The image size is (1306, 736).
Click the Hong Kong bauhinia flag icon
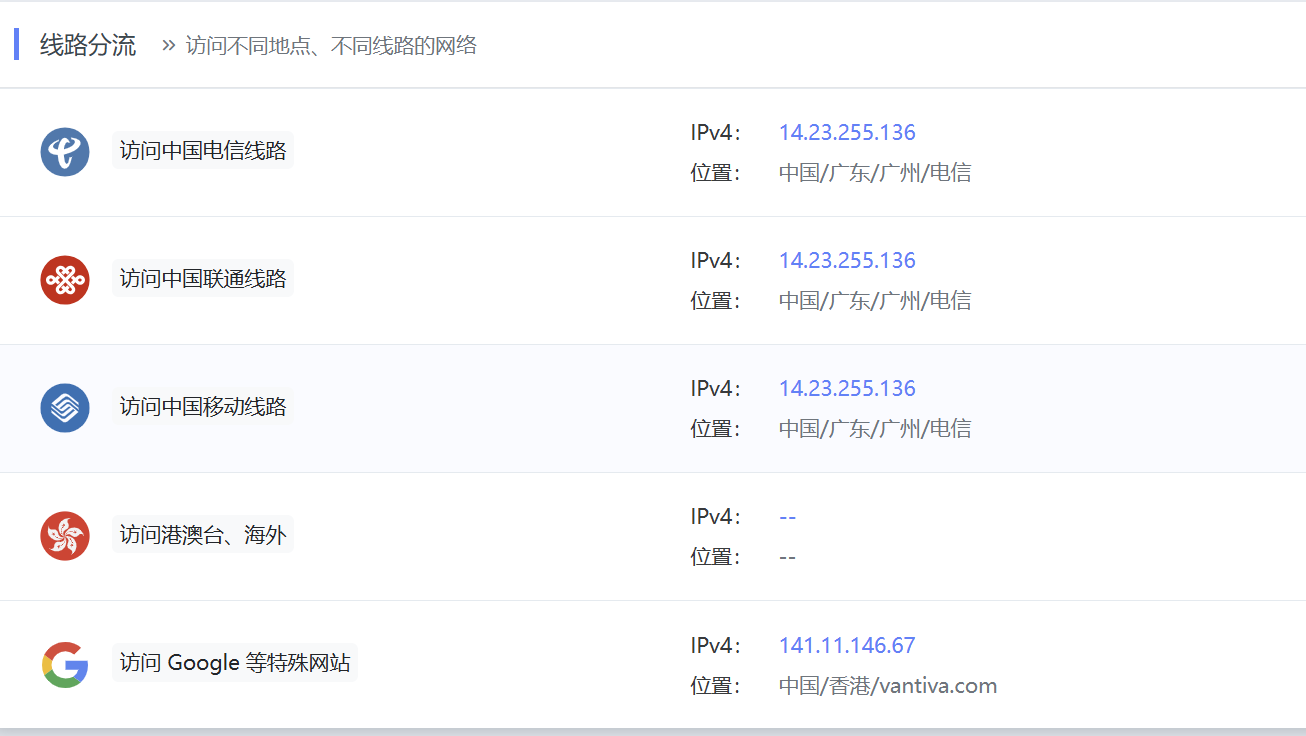(x=65, y=536)
